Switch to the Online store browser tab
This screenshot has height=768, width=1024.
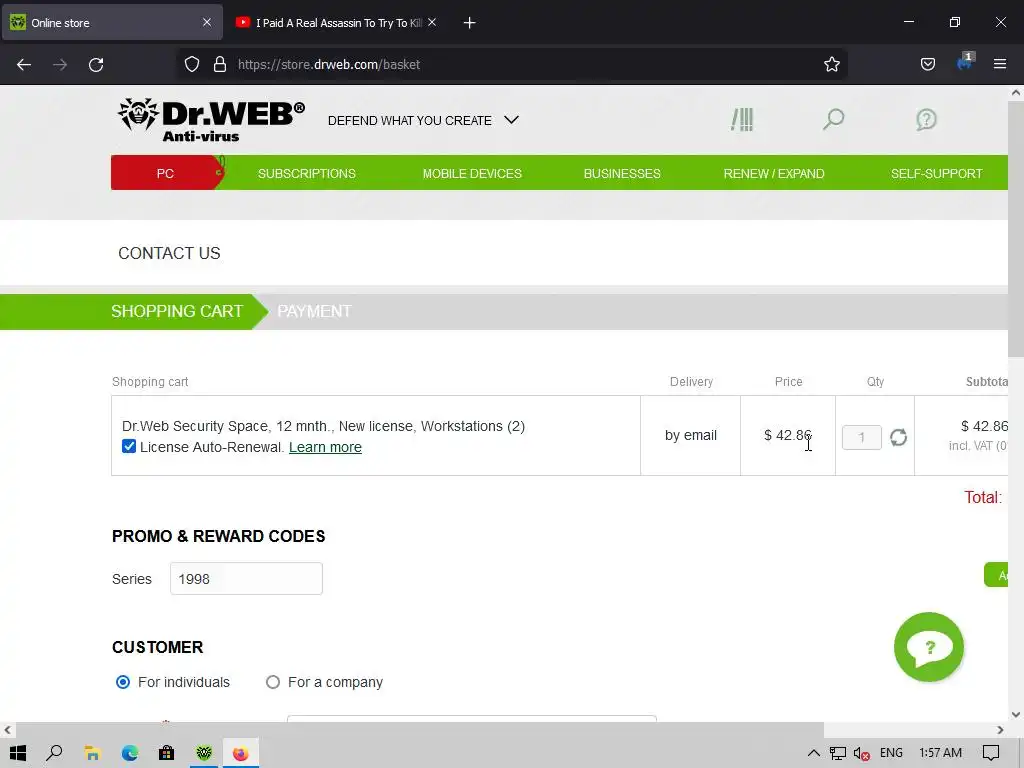112,23
